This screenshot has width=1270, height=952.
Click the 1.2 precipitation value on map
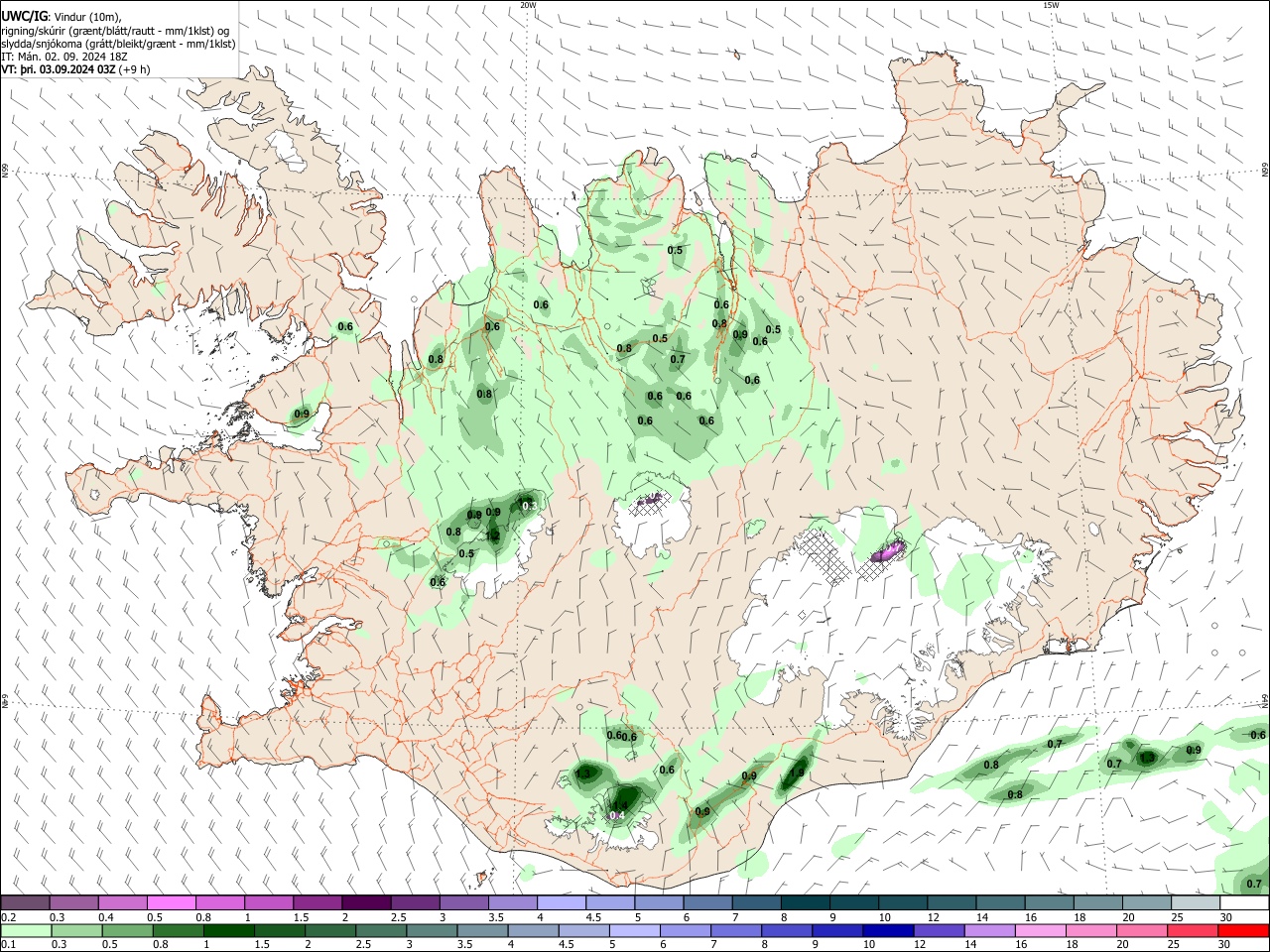point(492,535)
